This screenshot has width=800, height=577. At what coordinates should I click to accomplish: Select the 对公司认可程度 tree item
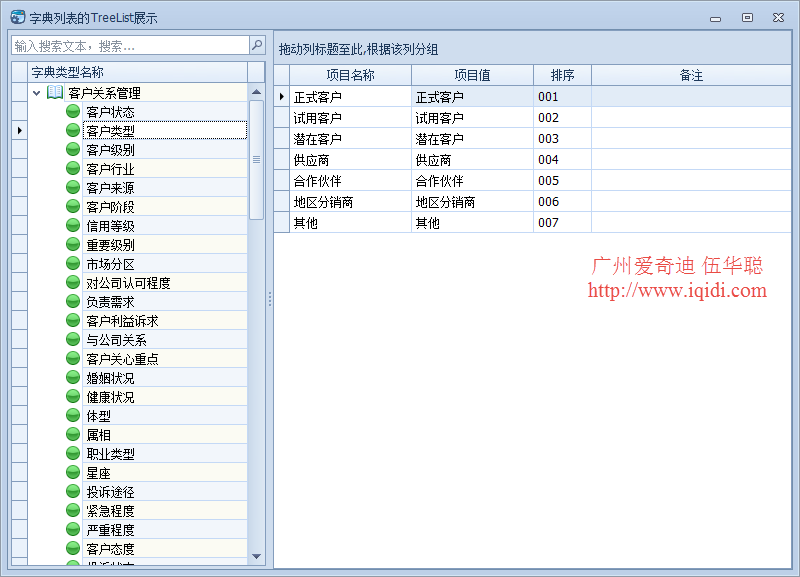click(x=165, y=282)
